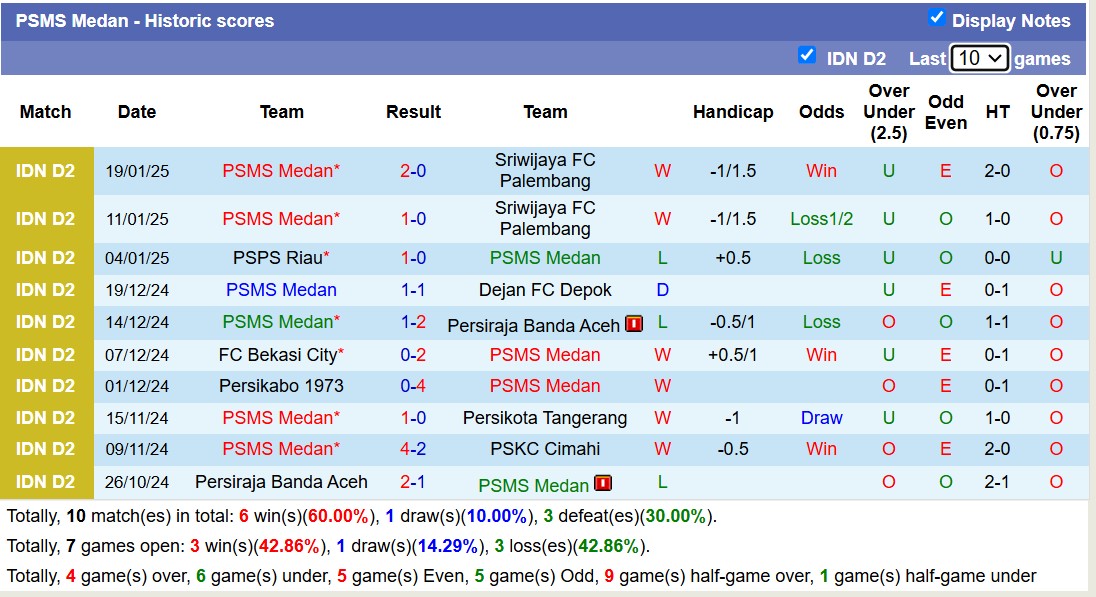Open Persikabo 1973 team page
Viewport: 1096px width, 597px height.
(x=281, y=386)
